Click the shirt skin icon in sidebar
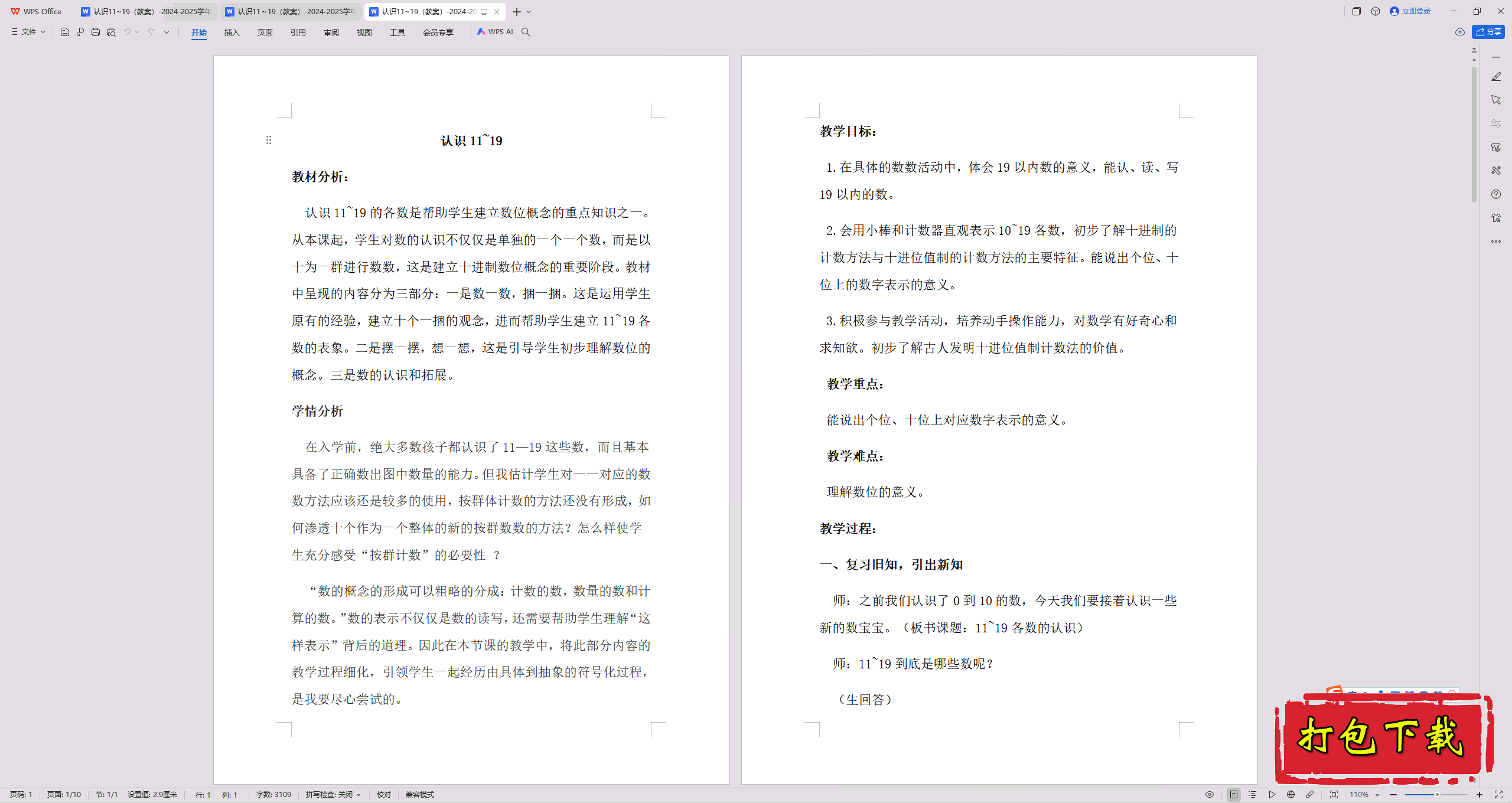The width and height of the screenshot is (1512, 803). [x=1496, y=218]
